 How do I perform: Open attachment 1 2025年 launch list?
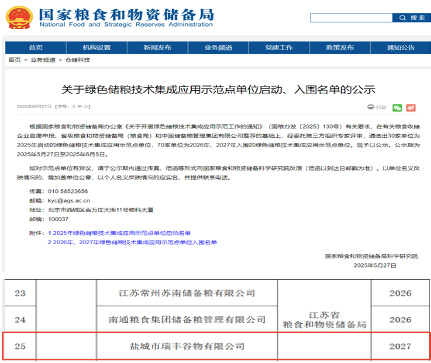(x=119, y=233)
